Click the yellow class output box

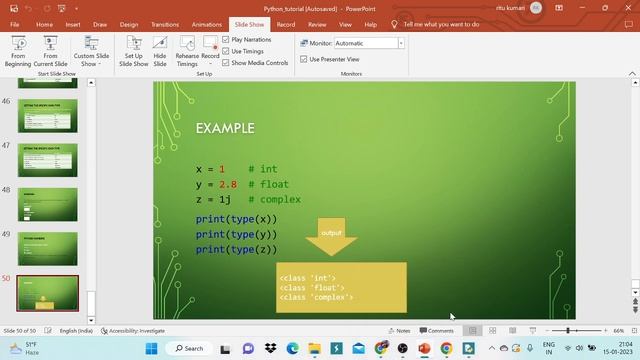tap(341, 287)
